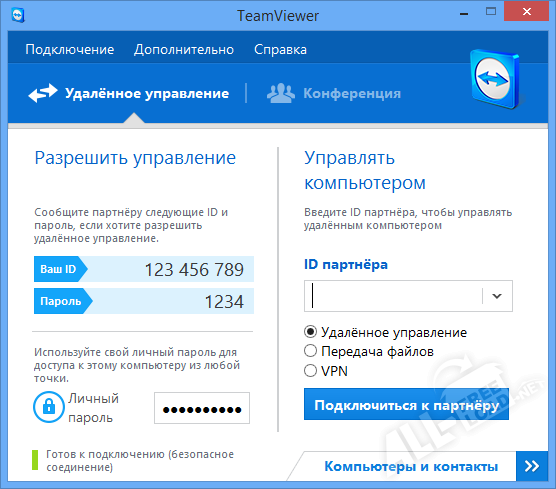
Task: Choose the VPN radio option
Action: 310,371
